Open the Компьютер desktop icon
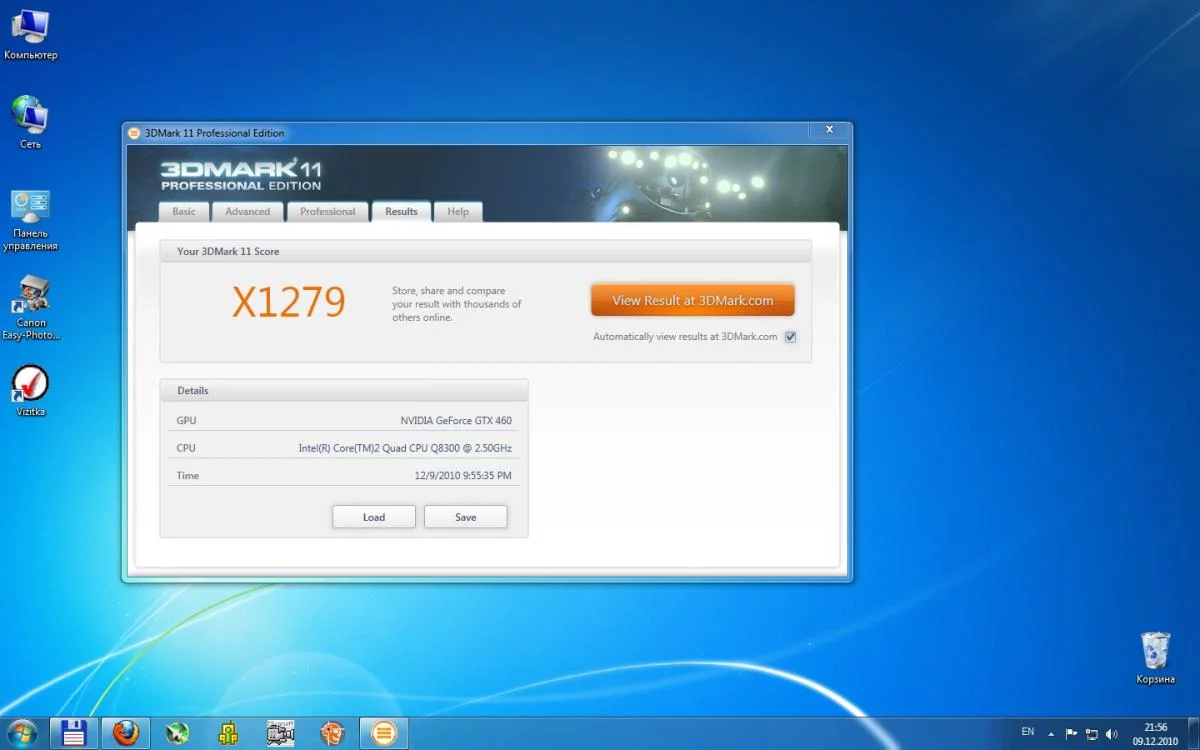This screenshot has height=750, width=1200. [x=31, y=34]
